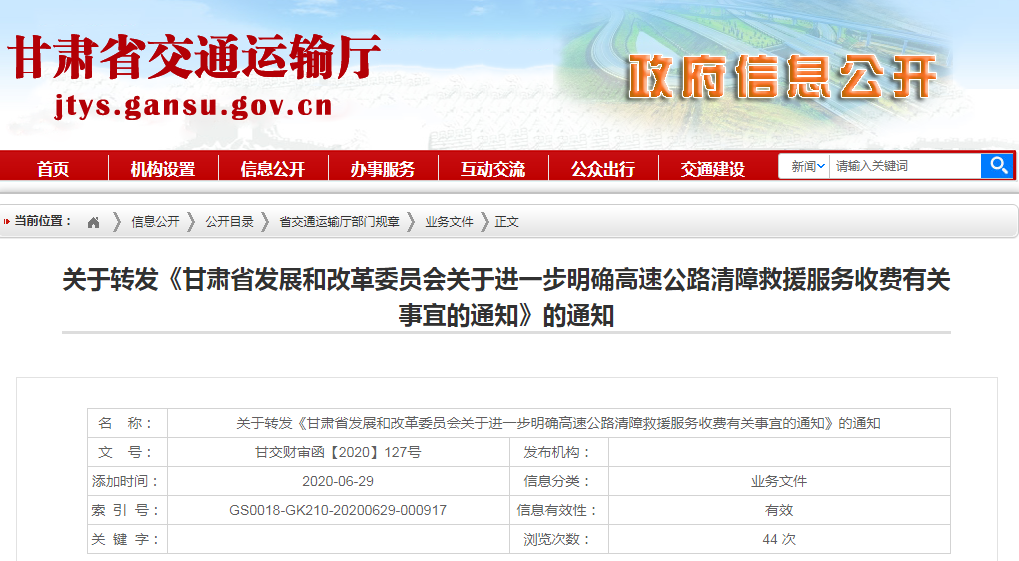Viewport: 1019px width, 561px height.
Task: Go to 省交通运输厅部门规章 breadcrumb link
Action: [339, 222]
